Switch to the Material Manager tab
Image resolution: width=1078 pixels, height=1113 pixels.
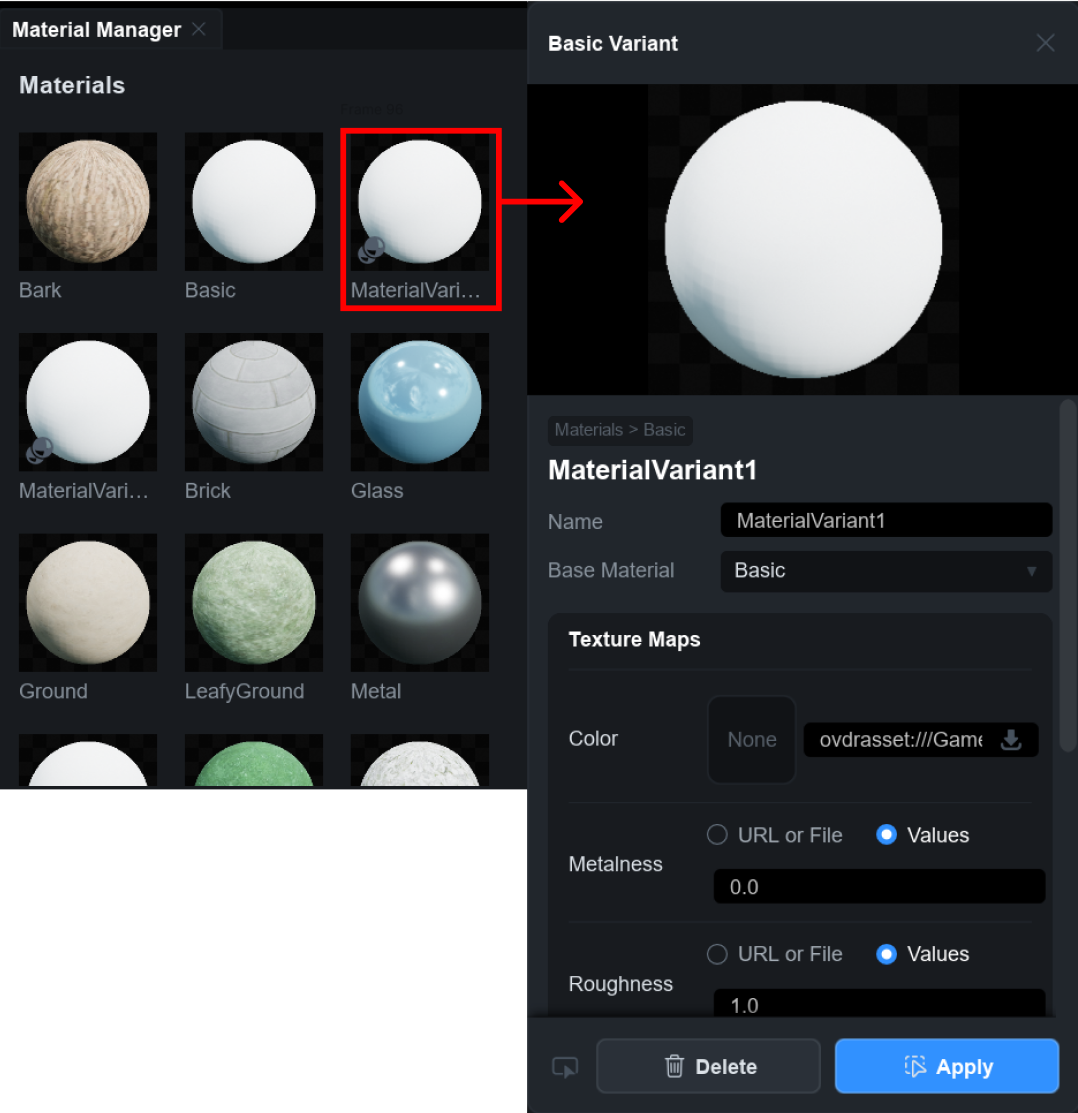pos(96,30)
